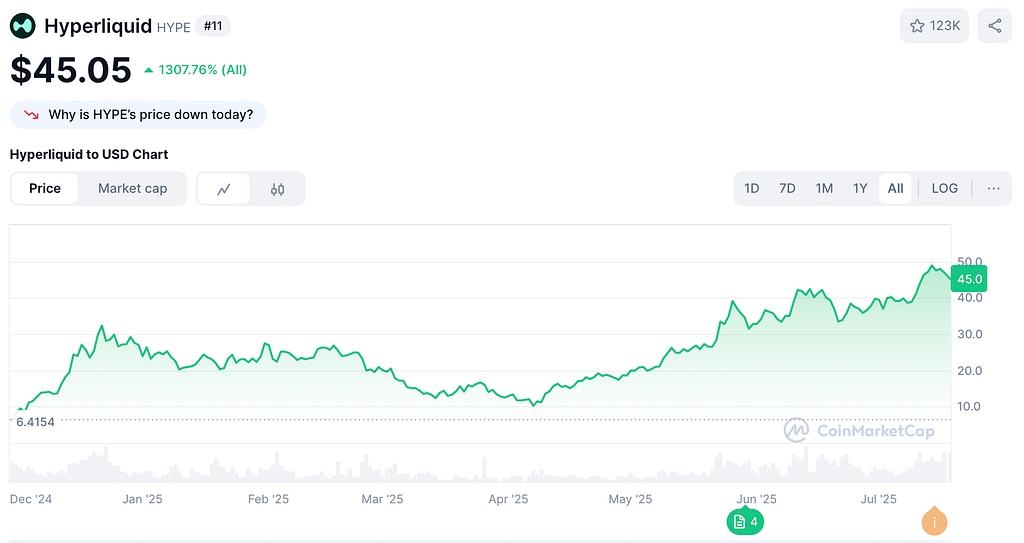Select the Price tab
The width and height of the screenshot is (1024, 543).
45,188
